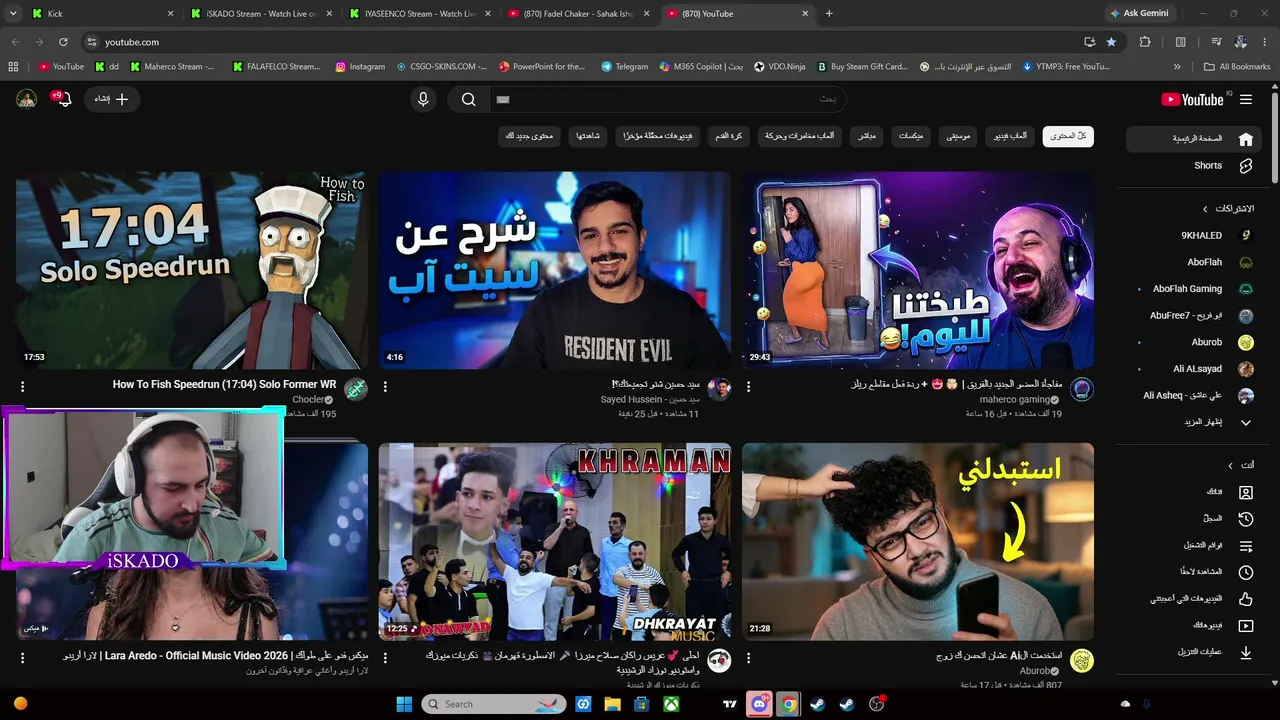Image resolution: width=1280 pixels, height=720 pixels.
Task: Click the Windows Start button
Action: [404, 704]
